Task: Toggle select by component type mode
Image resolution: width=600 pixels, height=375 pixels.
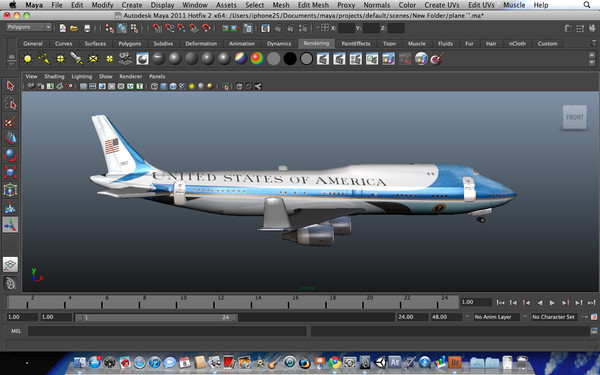Action: 134,28
